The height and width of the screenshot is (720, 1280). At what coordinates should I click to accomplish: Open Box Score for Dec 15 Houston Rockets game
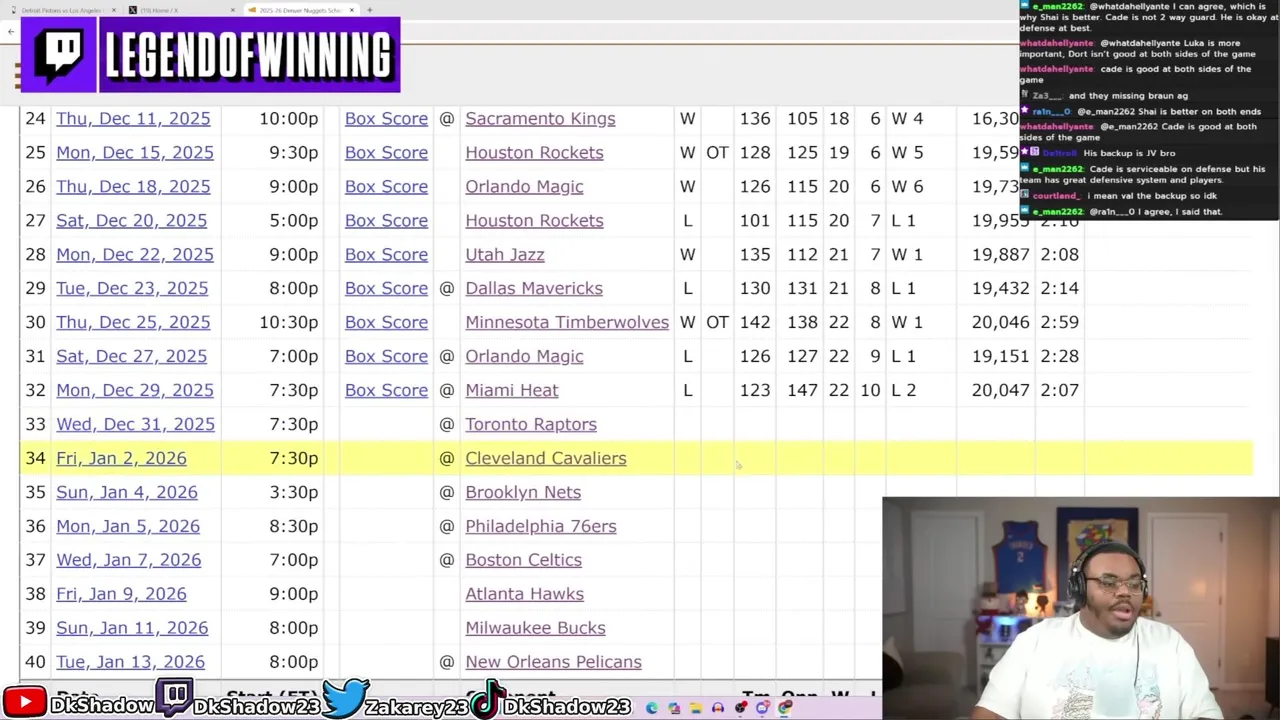click(386, 153)
